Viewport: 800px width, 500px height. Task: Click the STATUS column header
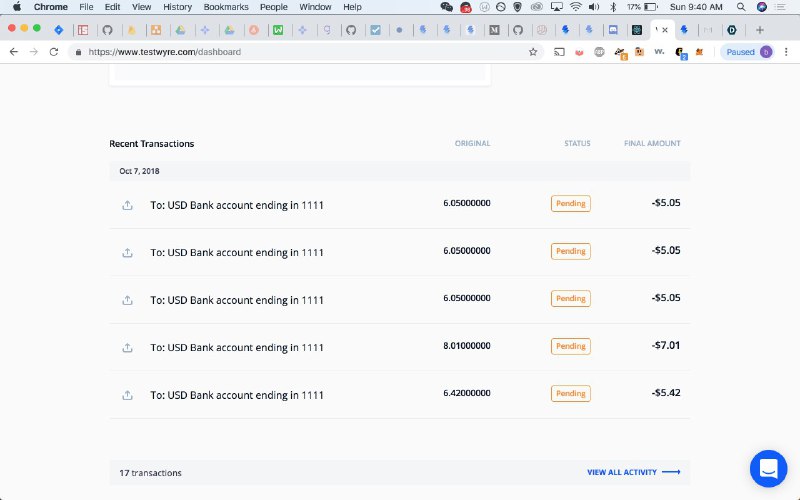pyautogui.click(x=577, y=143)
